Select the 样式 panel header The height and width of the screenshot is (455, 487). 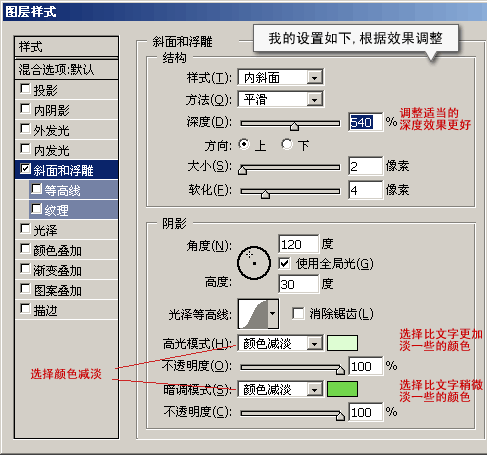click(67, 47)
